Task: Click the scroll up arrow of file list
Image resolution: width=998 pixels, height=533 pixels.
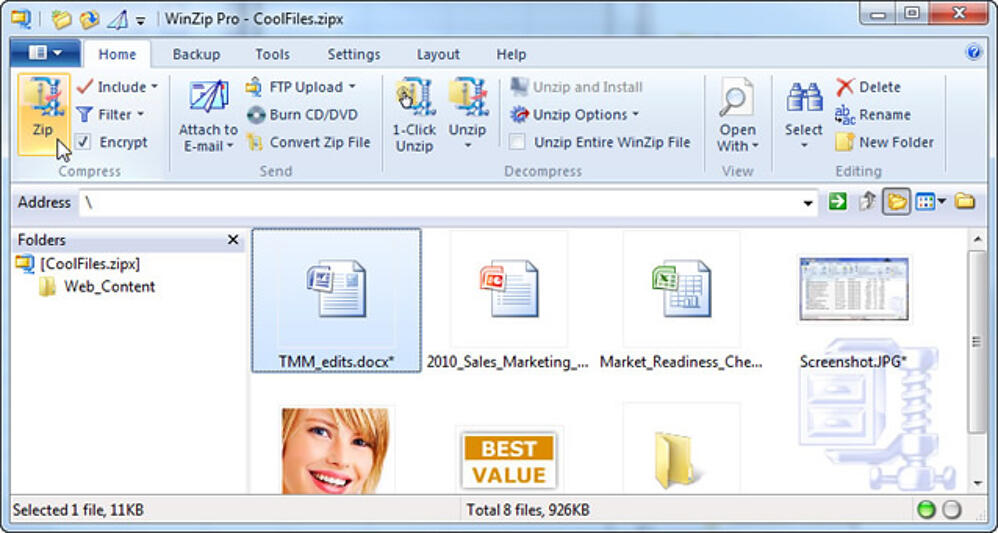Action: 977,239
